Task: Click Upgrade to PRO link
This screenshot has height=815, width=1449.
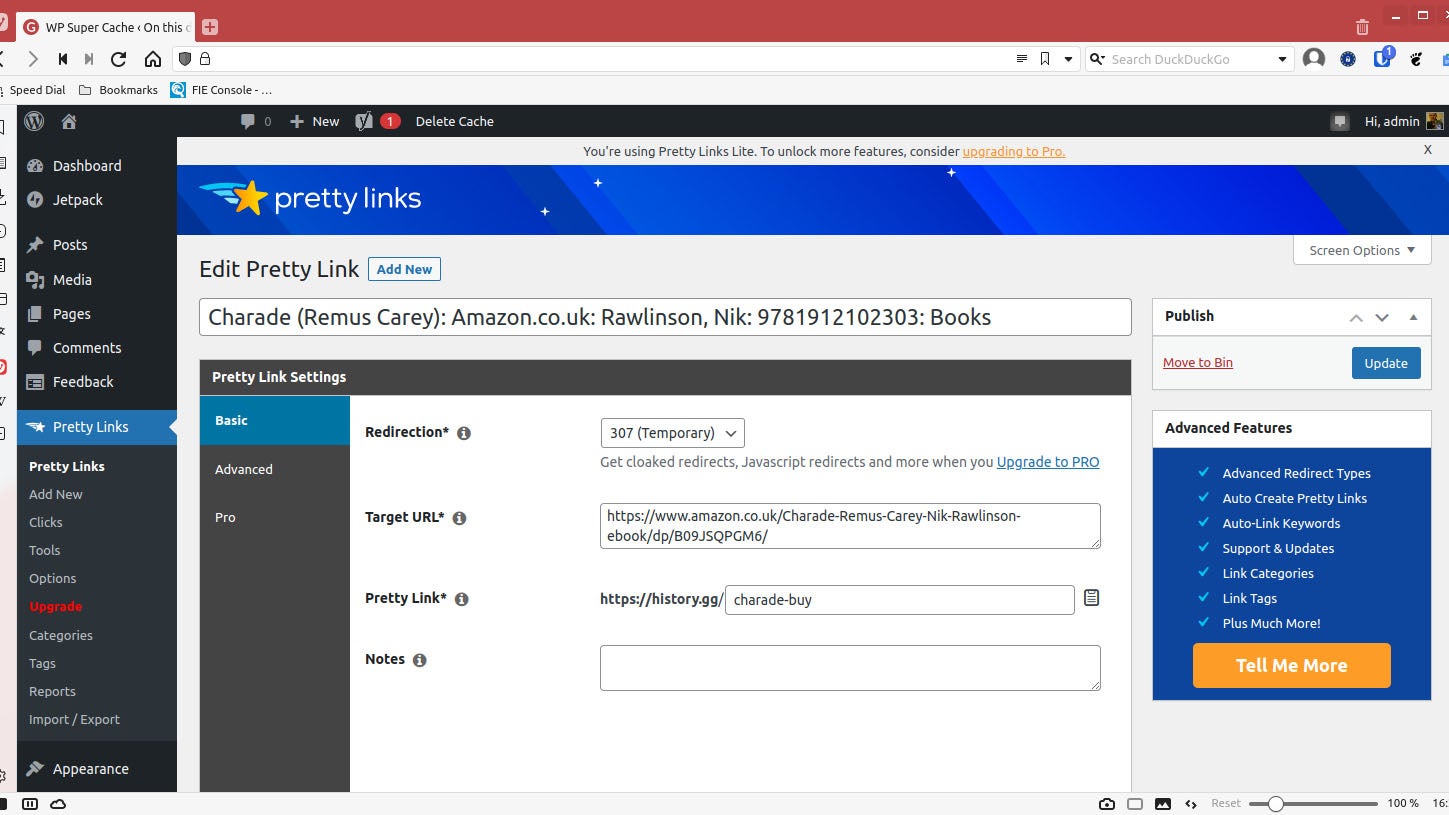Action: pyautogui.click(x=1048, y=462)
